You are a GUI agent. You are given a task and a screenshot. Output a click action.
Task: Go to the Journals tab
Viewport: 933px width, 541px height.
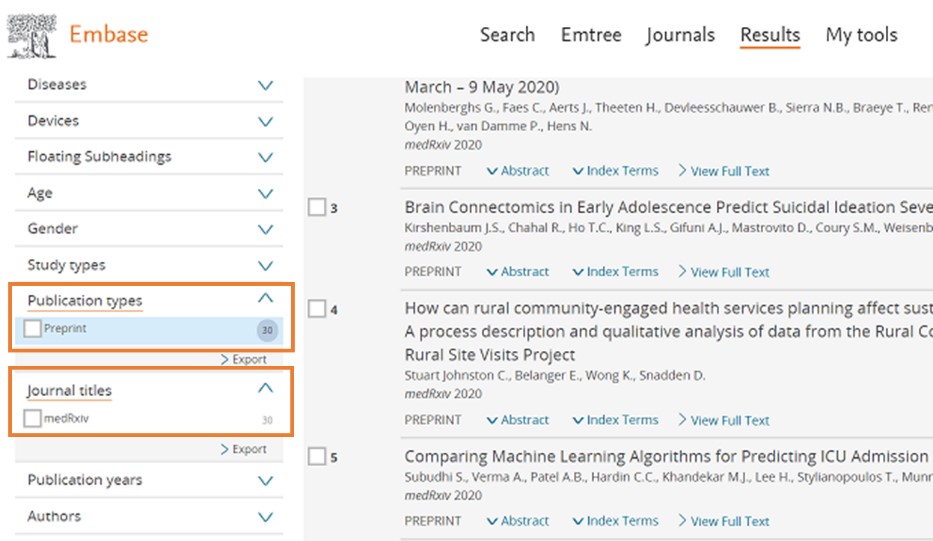(680, 35)
